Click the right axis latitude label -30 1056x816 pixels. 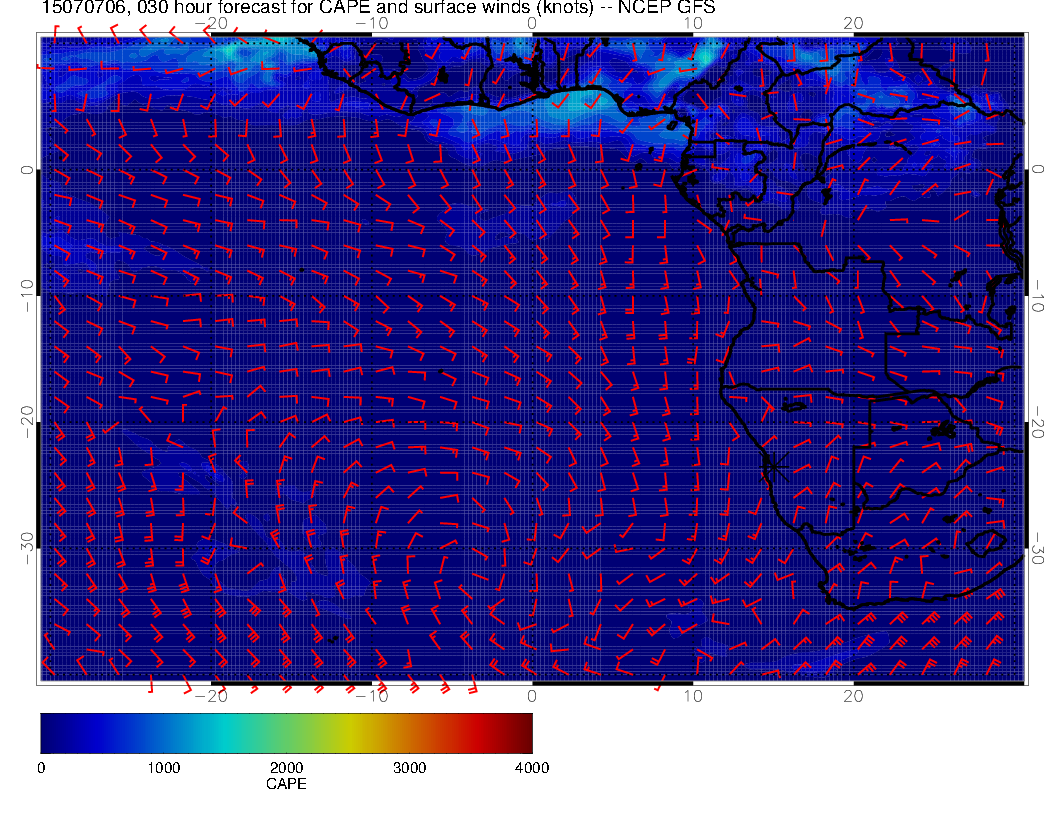tap(1038, 548)
